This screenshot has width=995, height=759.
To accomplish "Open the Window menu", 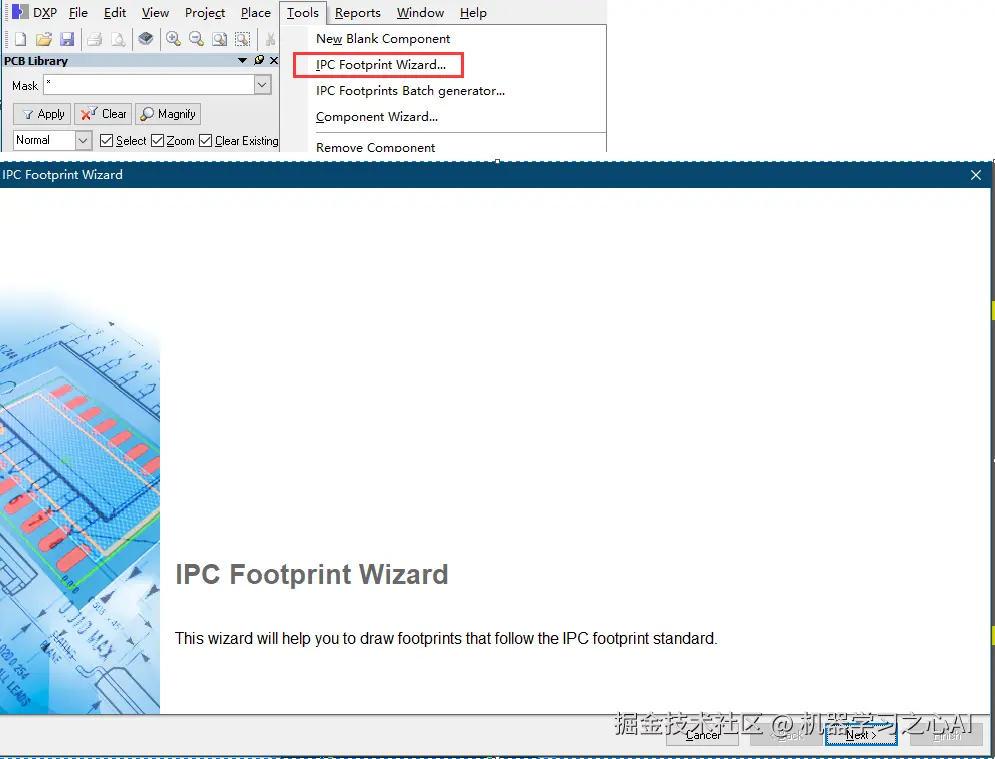I will click(420, 13).
